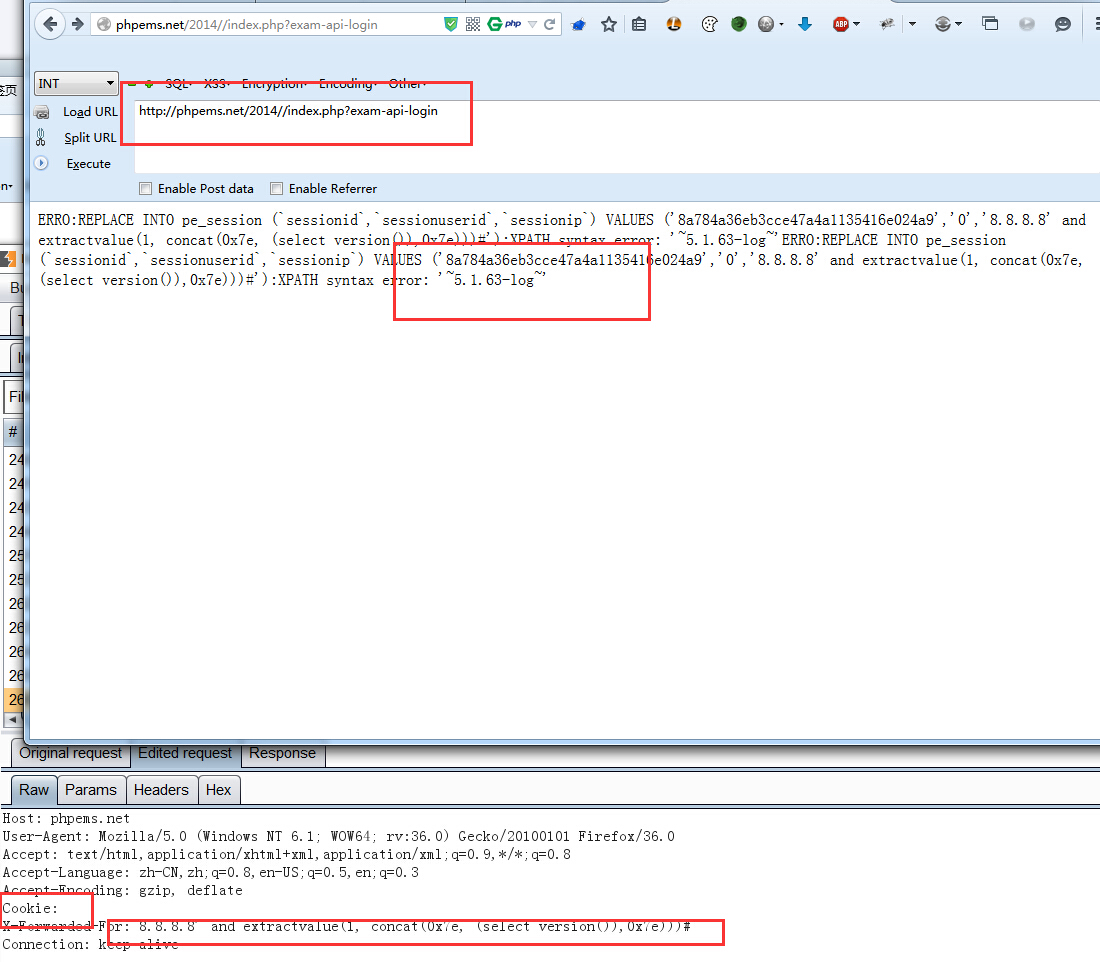This screenshot has width=1100, height=962.
Task: Click the Accept: text/html header line
Action: [x=286, y=855]
